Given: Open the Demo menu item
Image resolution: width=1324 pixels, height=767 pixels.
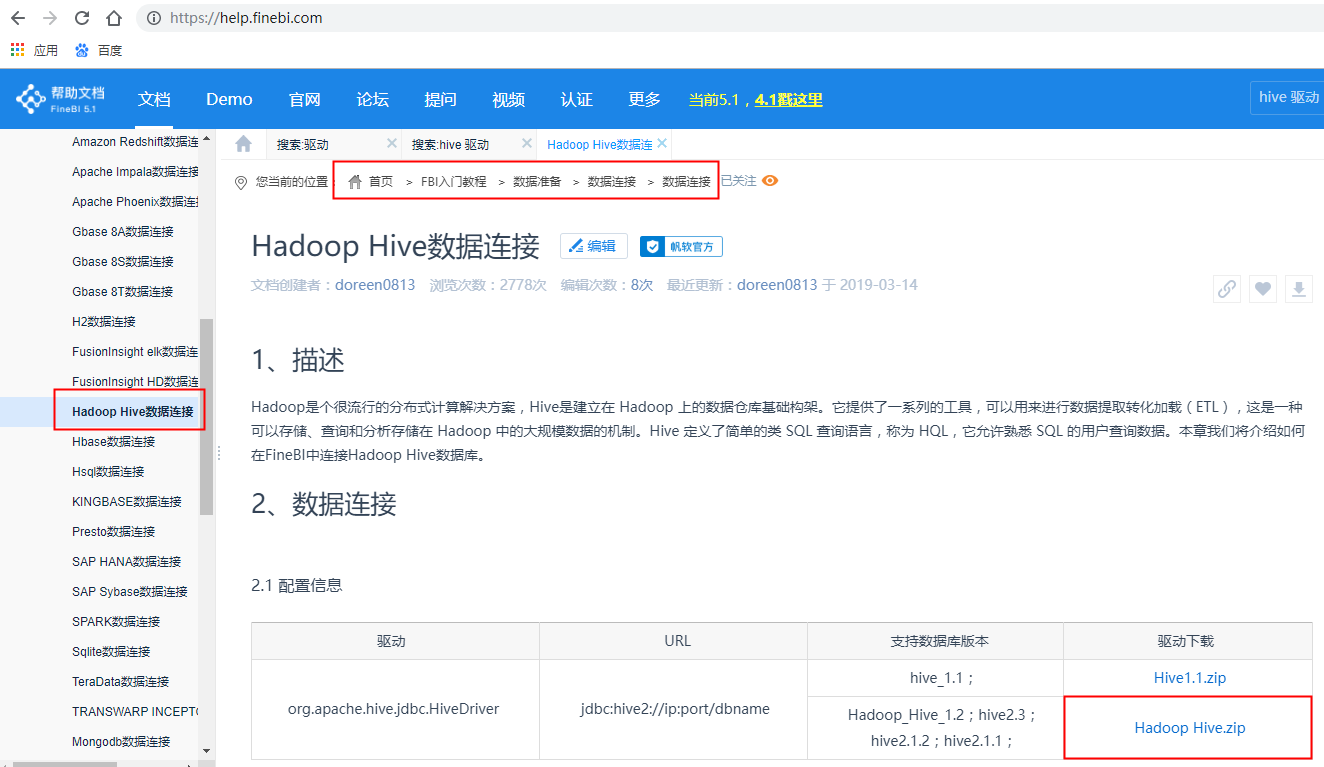Looking at the screenshot, I should 228,99.
